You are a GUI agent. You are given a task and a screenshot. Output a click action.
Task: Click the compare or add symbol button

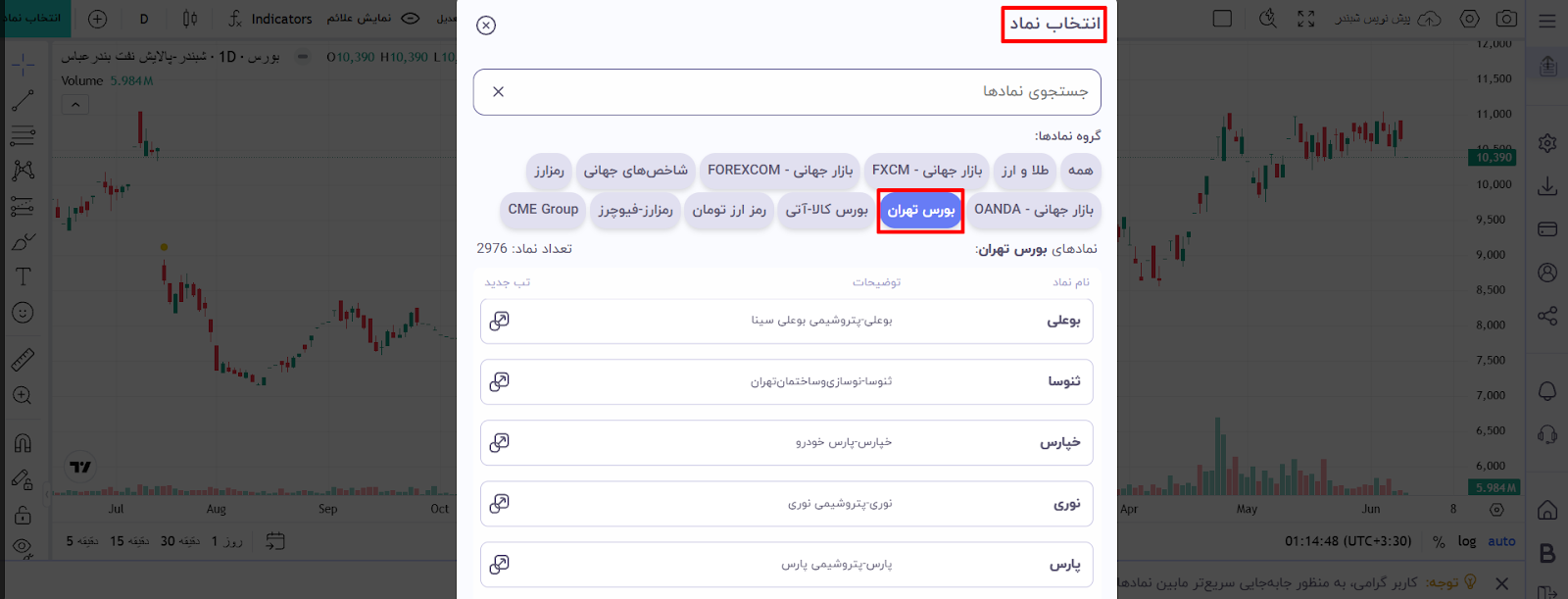(98, 19)
